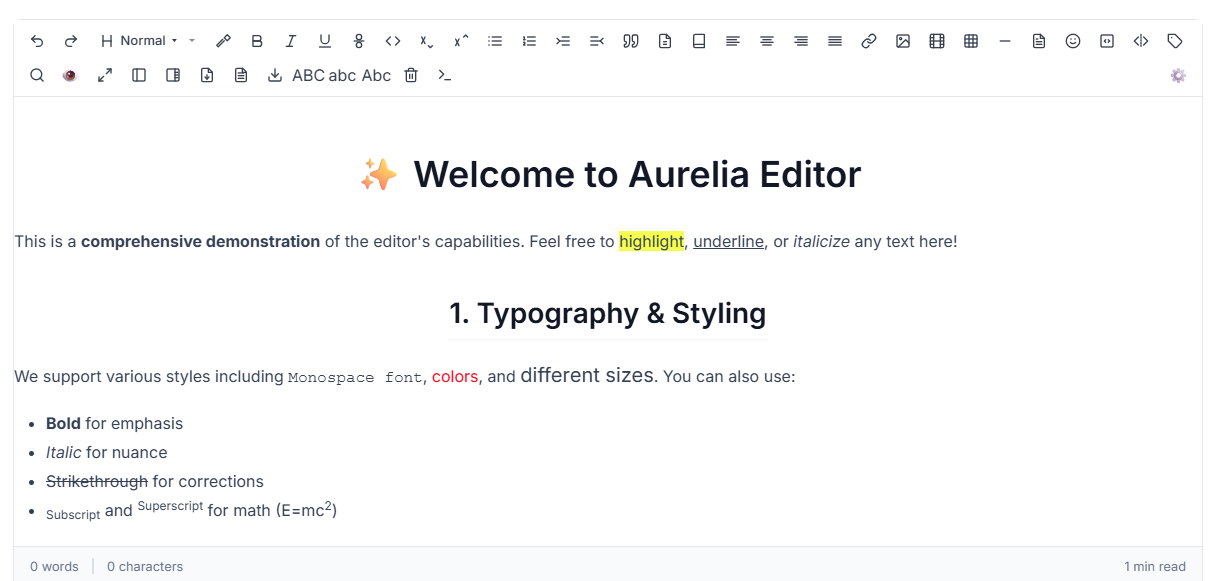This screenshot has height=581, width=1212.
Task: Expand the small gray arrow after Normal
Action: 192,41
